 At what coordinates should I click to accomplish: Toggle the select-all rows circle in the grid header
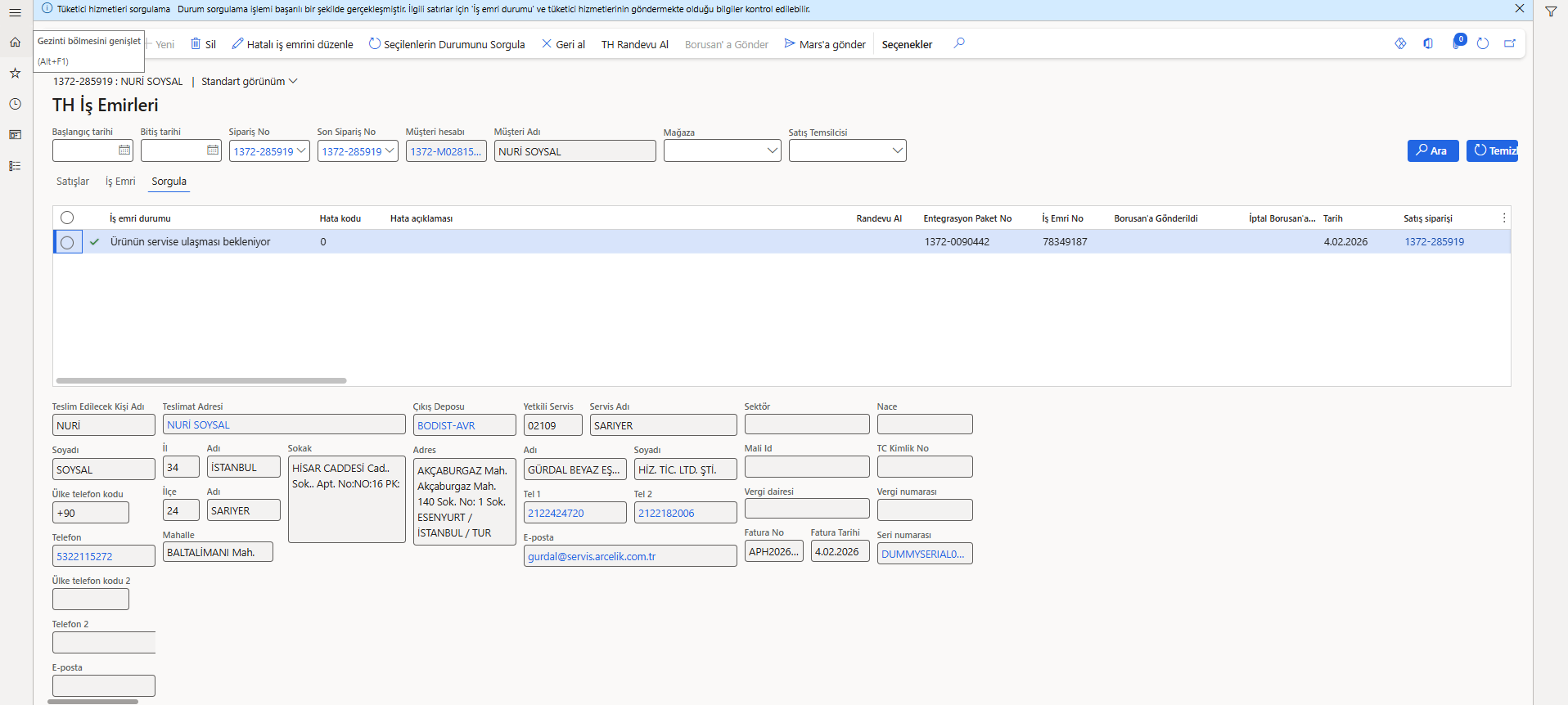67,218
